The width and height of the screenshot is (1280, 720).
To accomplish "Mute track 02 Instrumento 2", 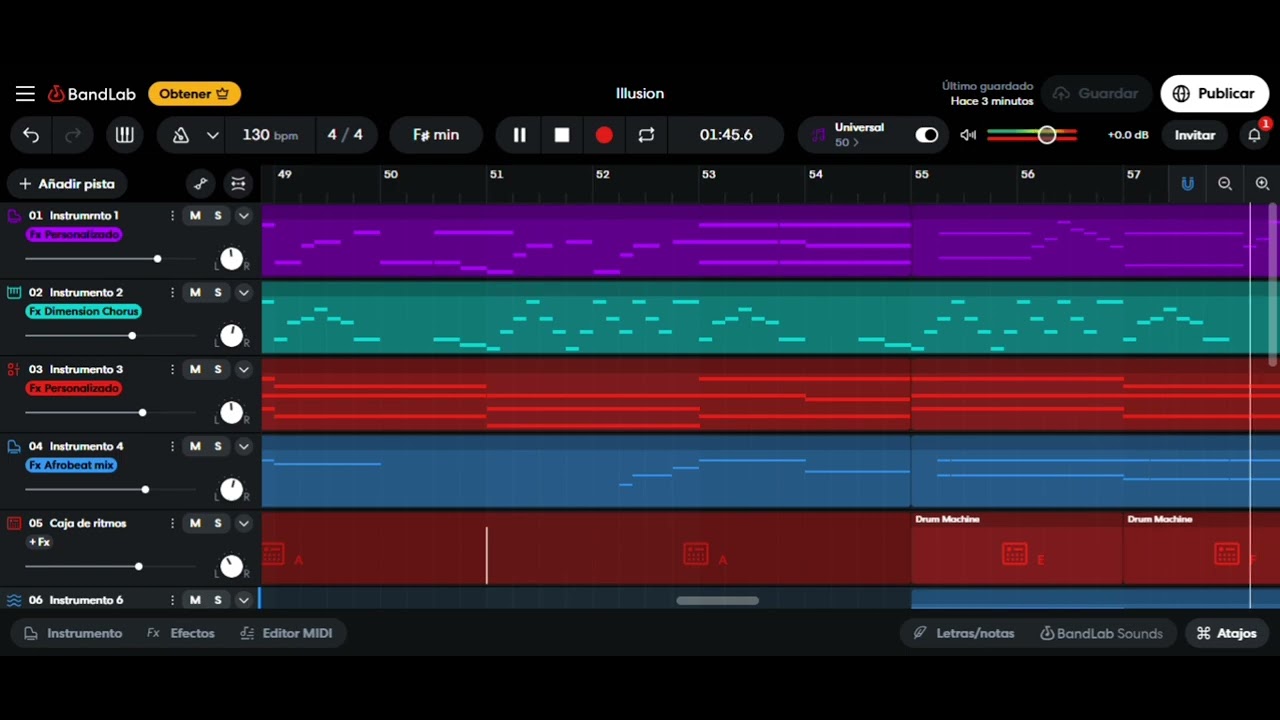I will point(195,293).
